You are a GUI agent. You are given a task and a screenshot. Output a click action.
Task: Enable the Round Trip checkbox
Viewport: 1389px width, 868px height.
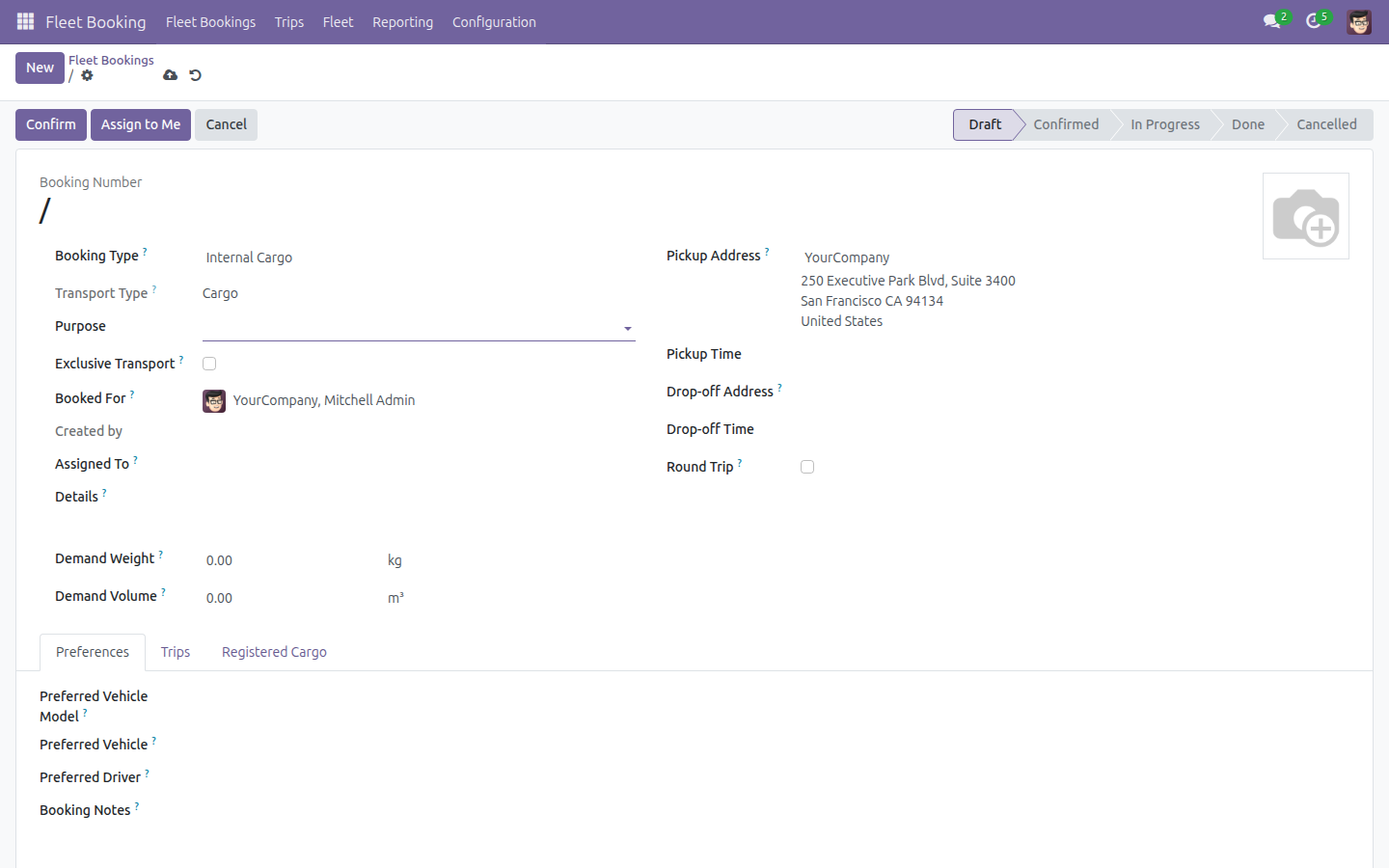tap(807, 467)
